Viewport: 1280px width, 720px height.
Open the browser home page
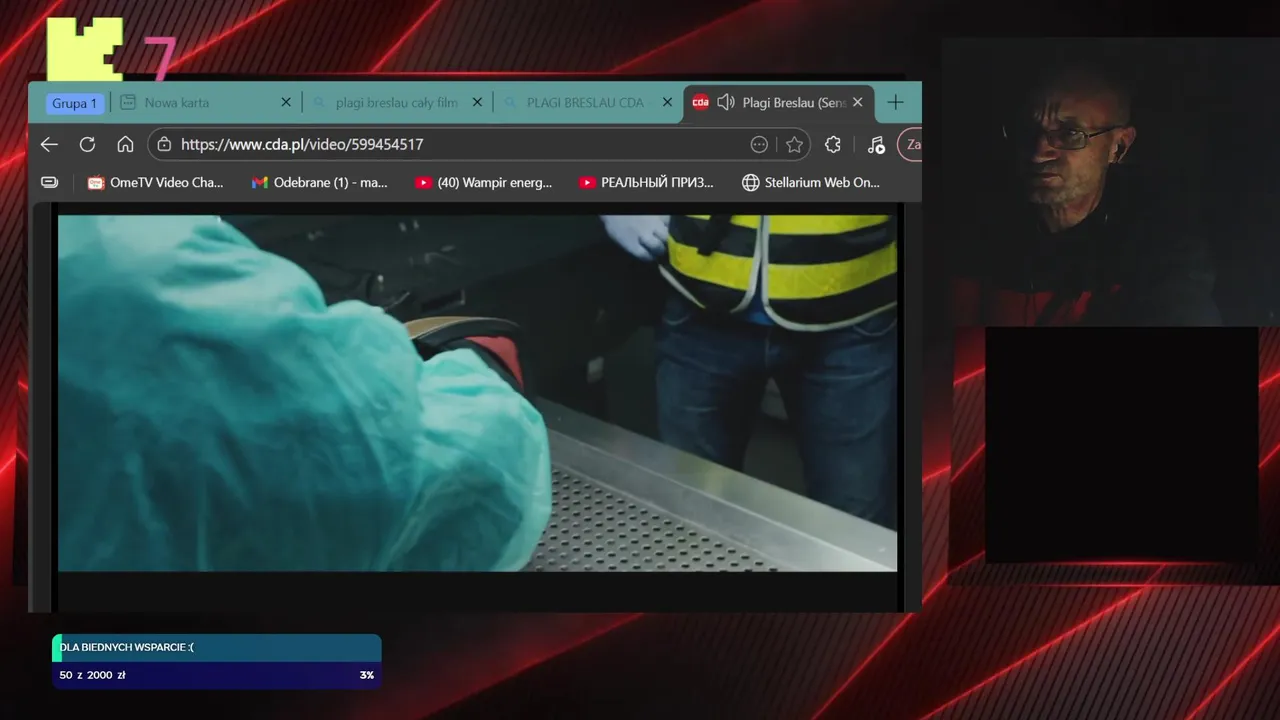pyautogui.click(x=125, y=144)
